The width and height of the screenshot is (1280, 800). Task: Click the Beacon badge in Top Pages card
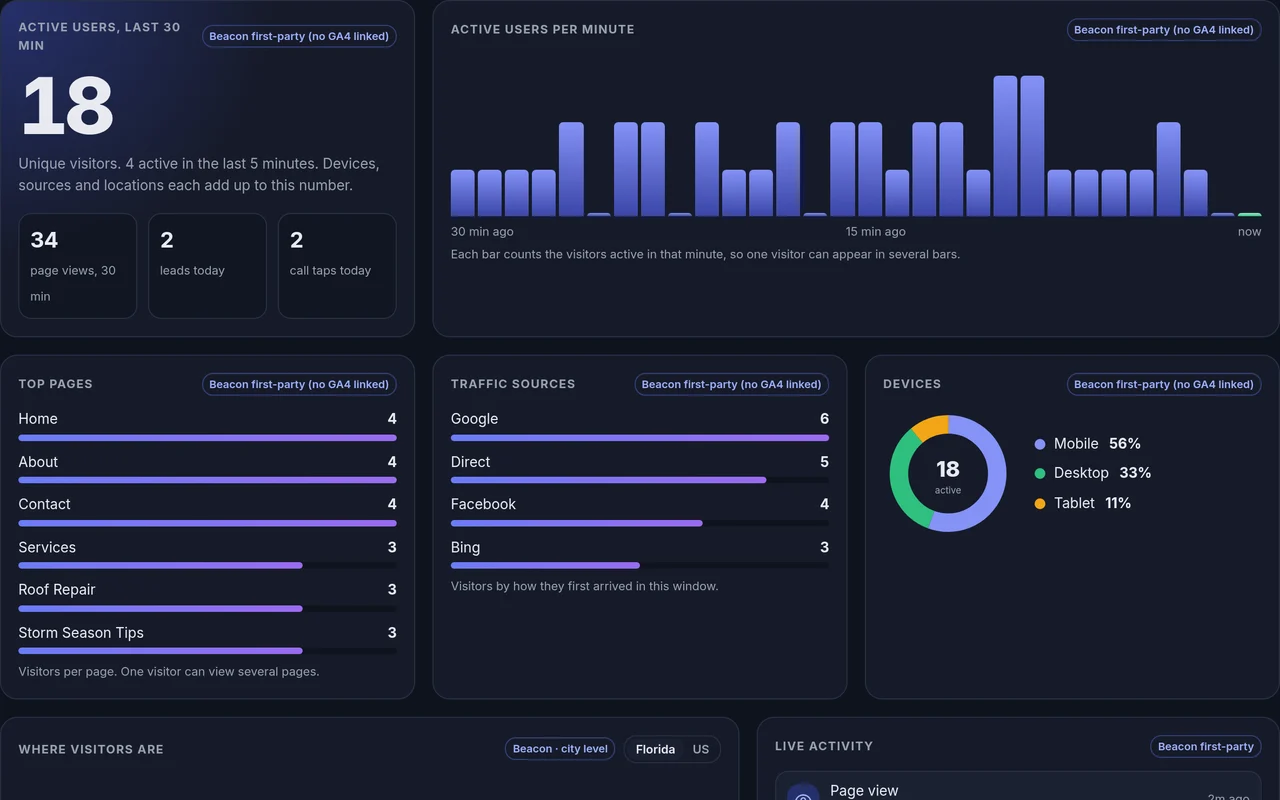pyautogui.click(x=299, y=384)
